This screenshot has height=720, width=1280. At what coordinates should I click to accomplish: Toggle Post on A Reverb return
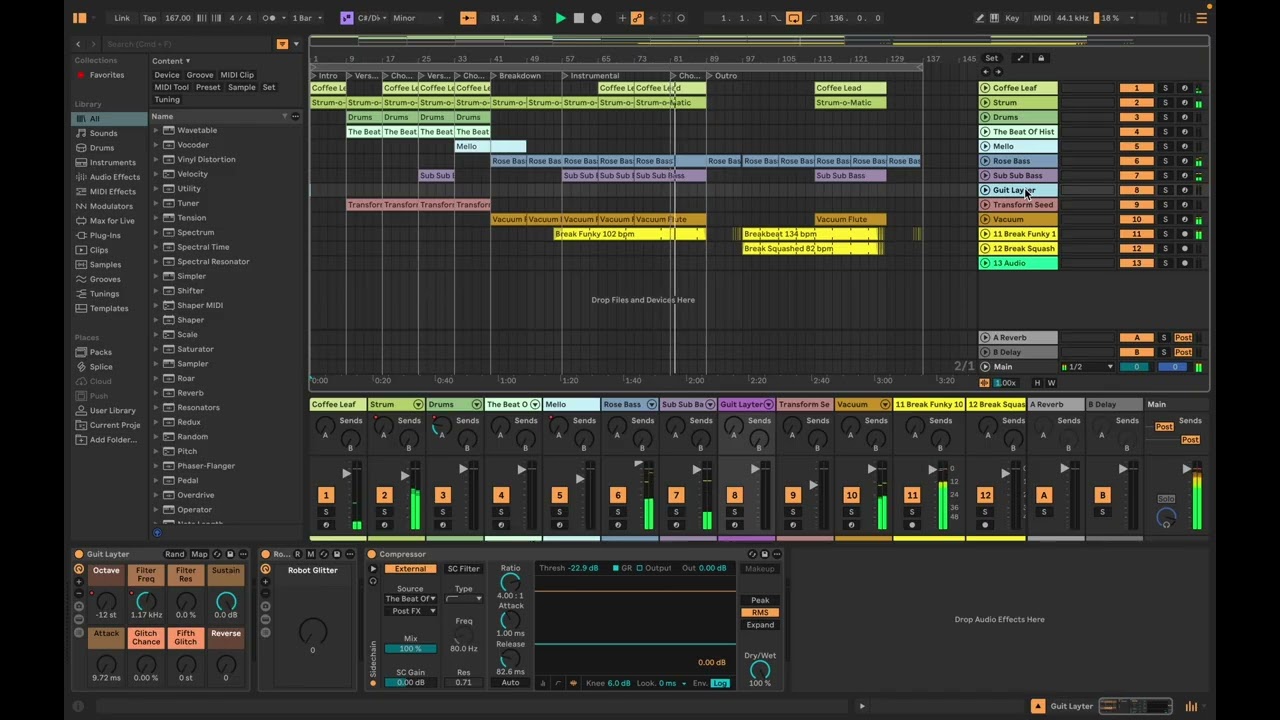[x=1183, y=338]
